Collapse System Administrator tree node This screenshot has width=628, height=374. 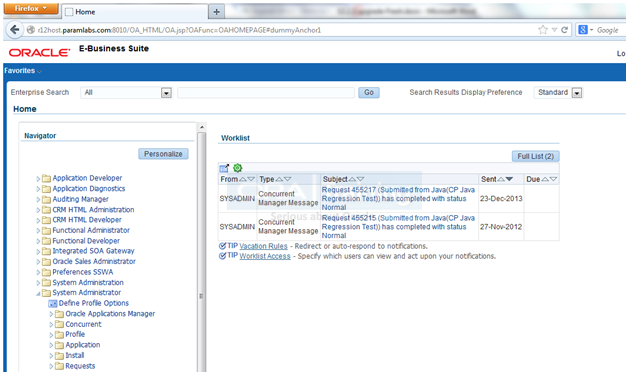tap(38, 294)
